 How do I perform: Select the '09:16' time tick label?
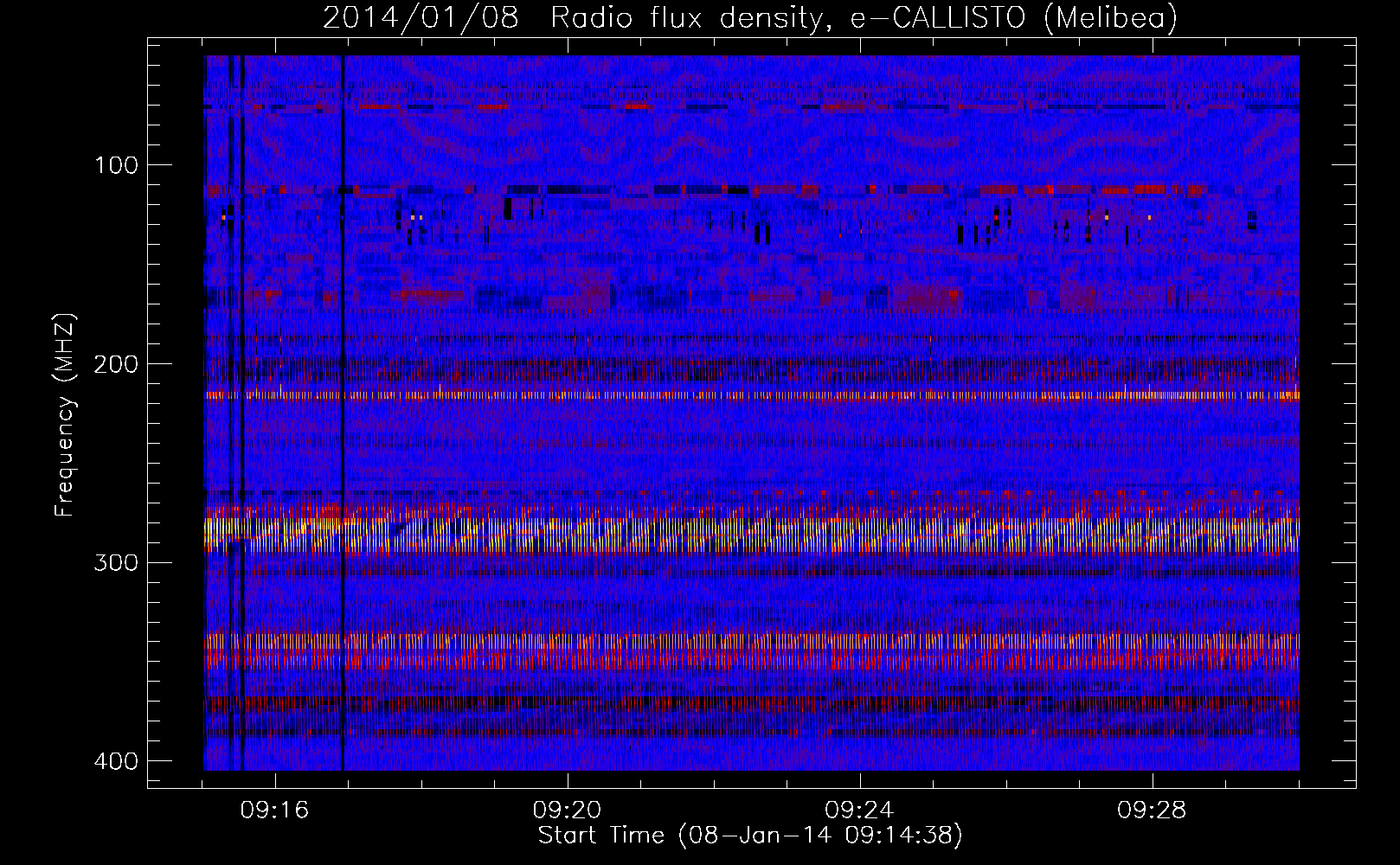pos(274,811)
